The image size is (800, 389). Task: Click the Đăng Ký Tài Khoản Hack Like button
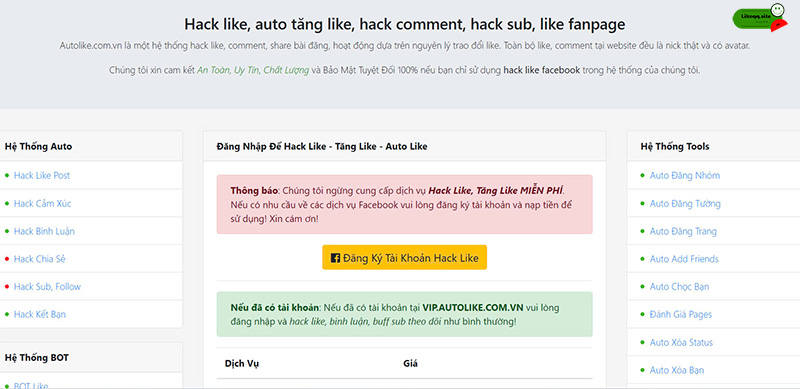405,257
